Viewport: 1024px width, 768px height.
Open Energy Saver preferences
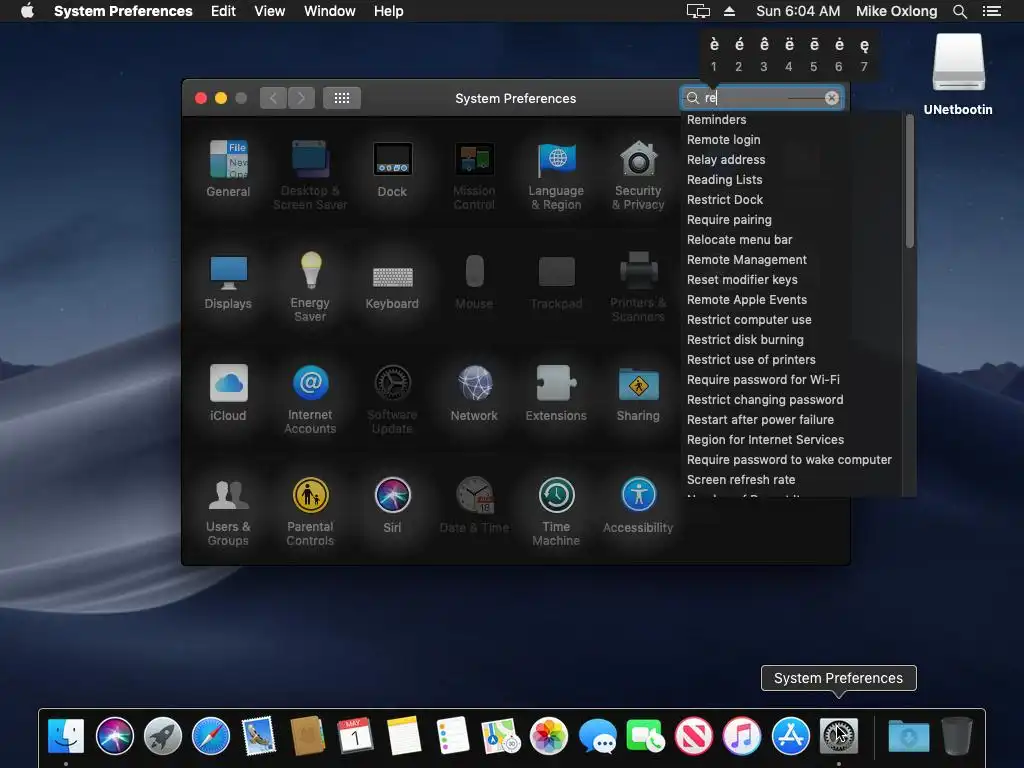310,286
